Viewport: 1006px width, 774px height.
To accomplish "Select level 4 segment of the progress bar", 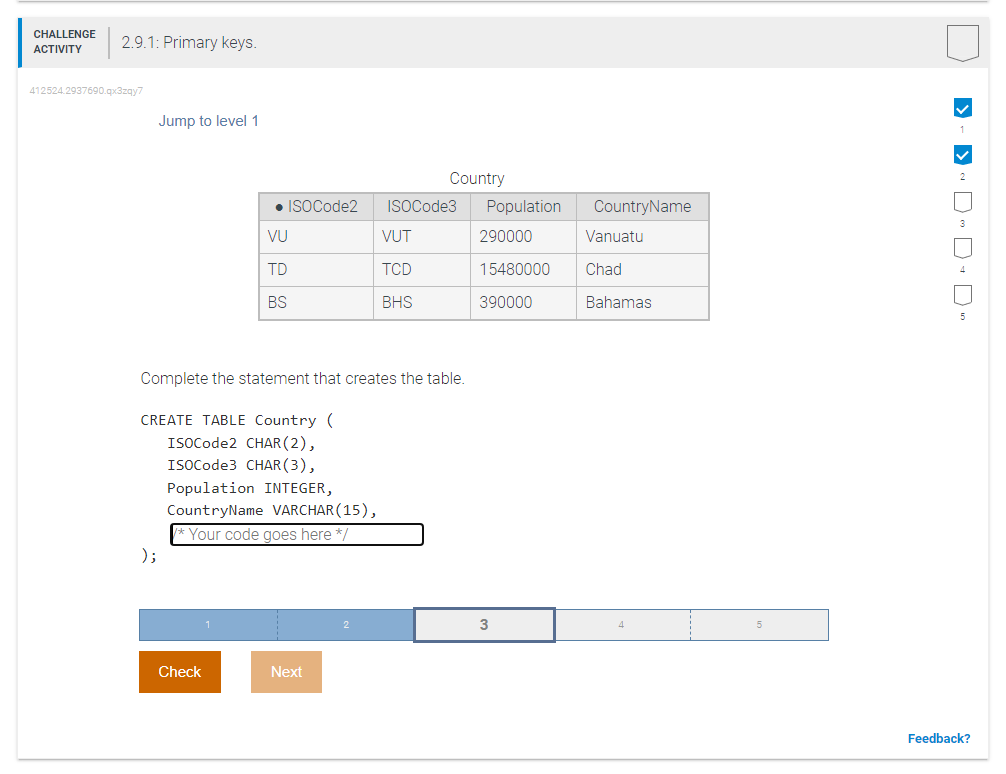I will (621, 624).
